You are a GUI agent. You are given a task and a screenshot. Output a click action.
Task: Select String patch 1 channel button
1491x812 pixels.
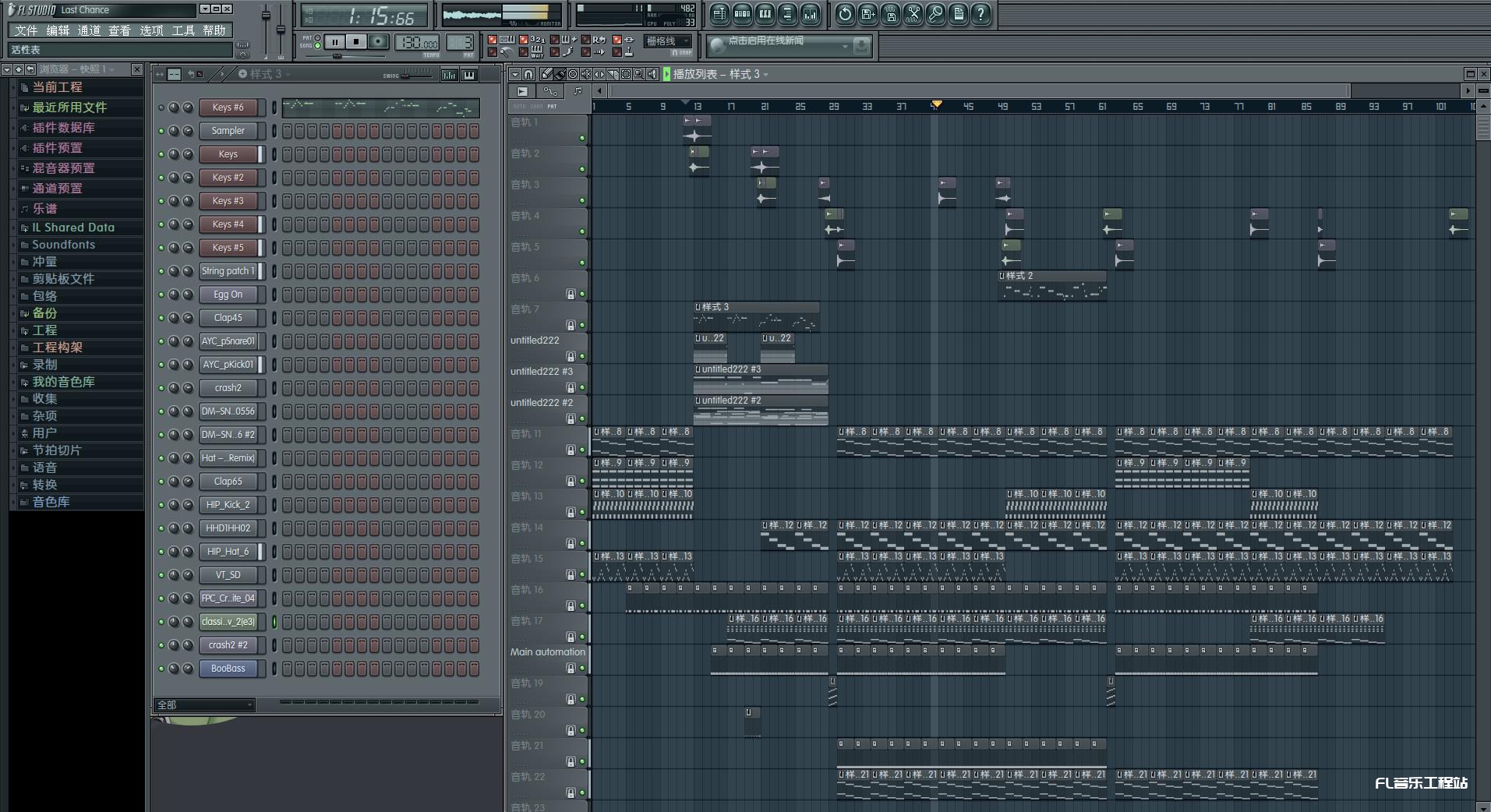click(228, 271)
